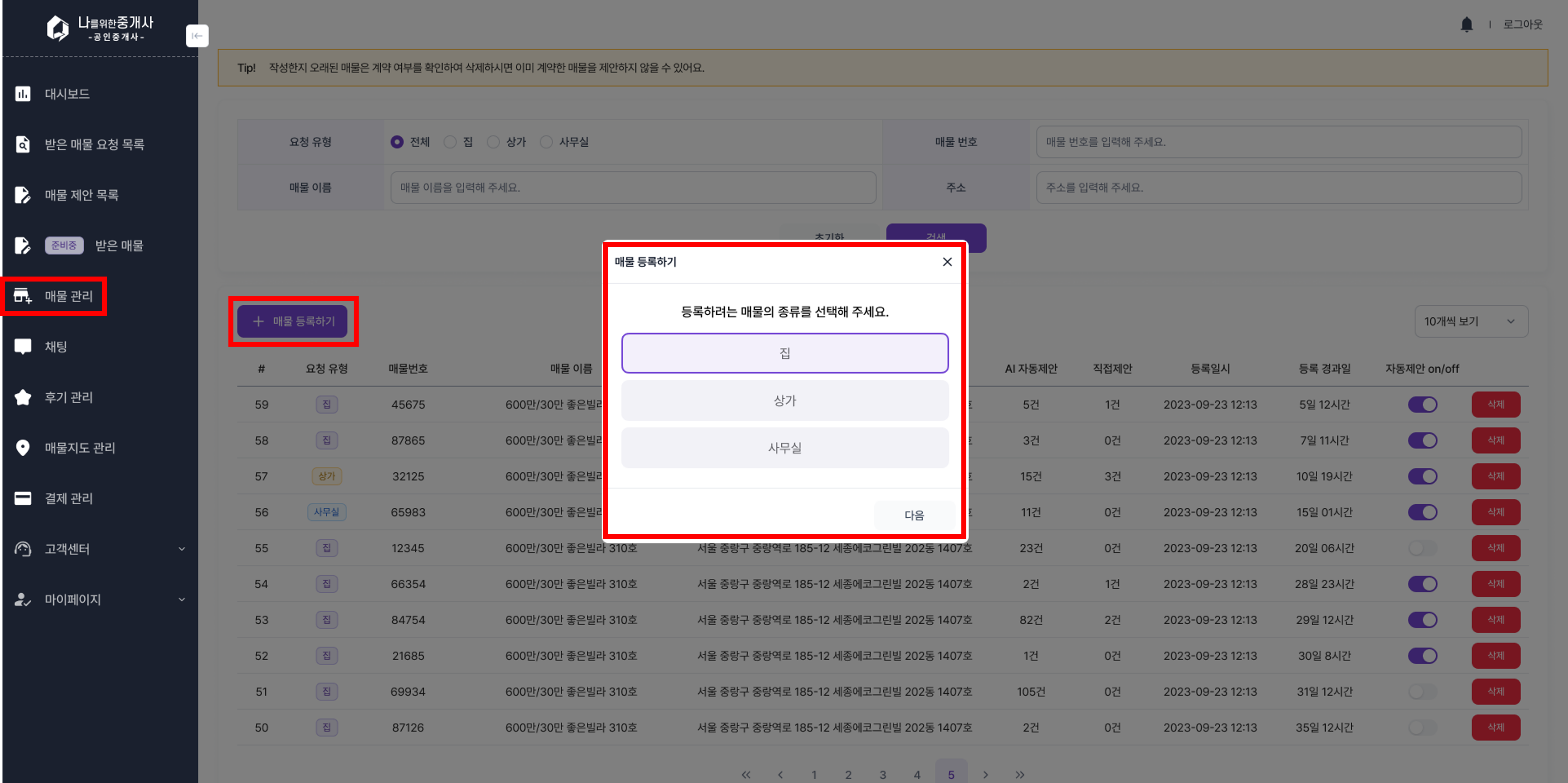The image size is (1568, 783).
Task: Open 대시보드 in the sidebar
Action: (67, 94)
